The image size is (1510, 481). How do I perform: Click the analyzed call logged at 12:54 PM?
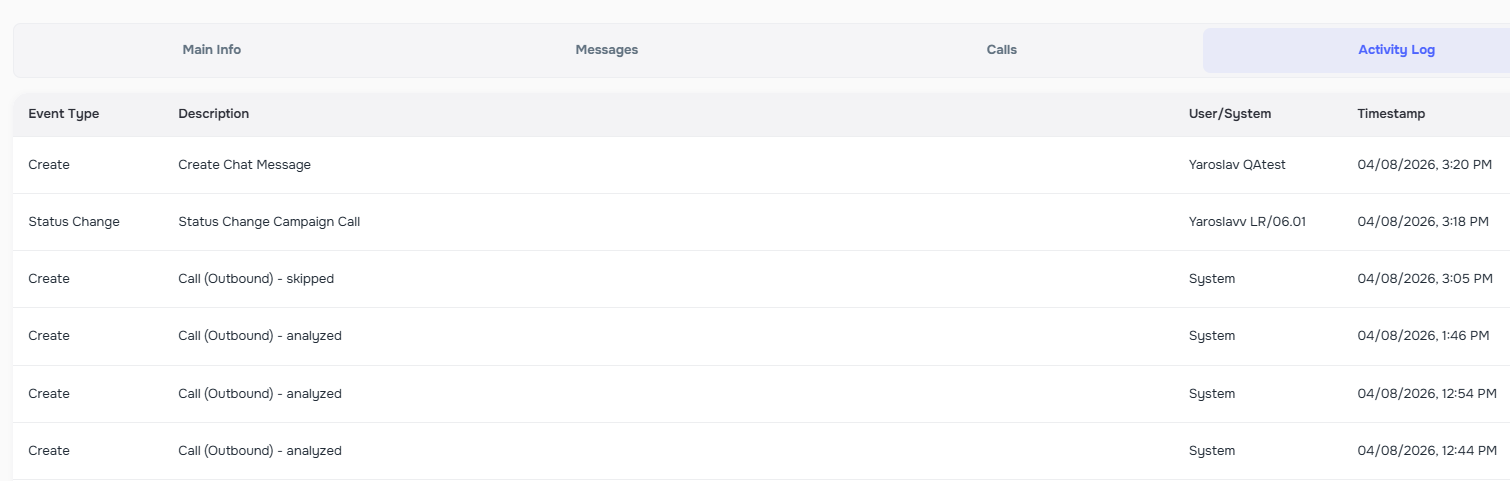pos(260,394)
